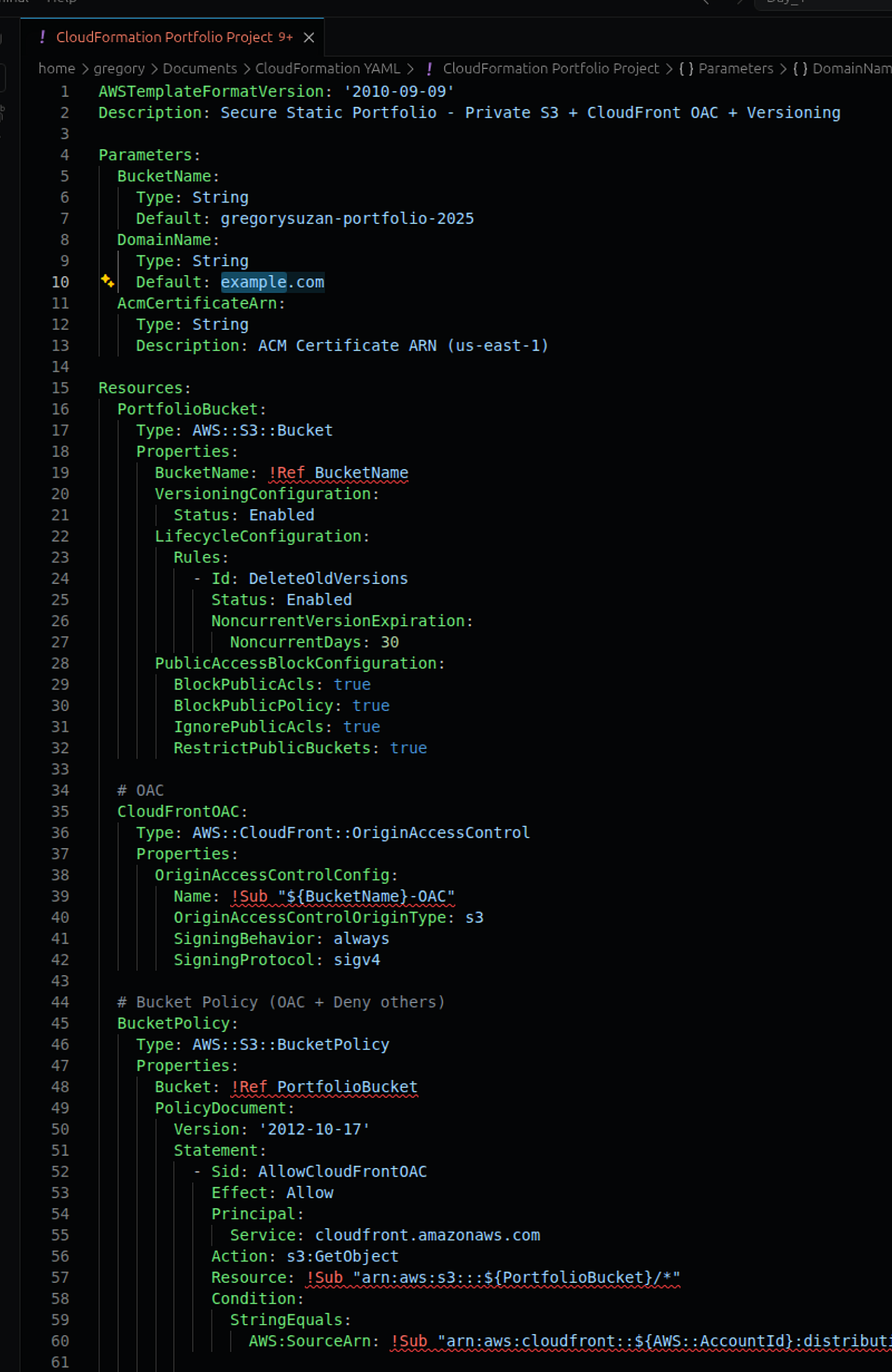The width and height of the screenshot is (892, 1372).
Task: Click the sparkle code action icon on line 10
Action: click(x=107, y=281)
